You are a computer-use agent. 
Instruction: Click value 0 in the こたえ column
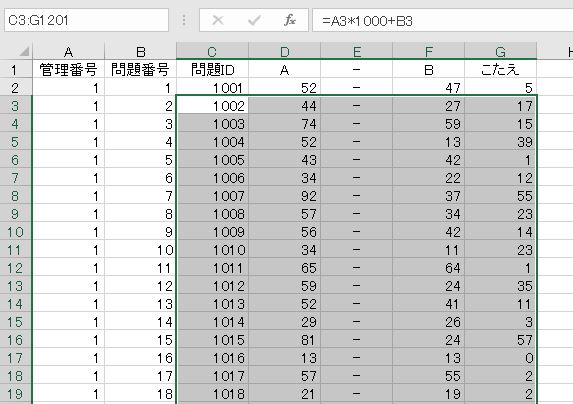coord(500,358)
